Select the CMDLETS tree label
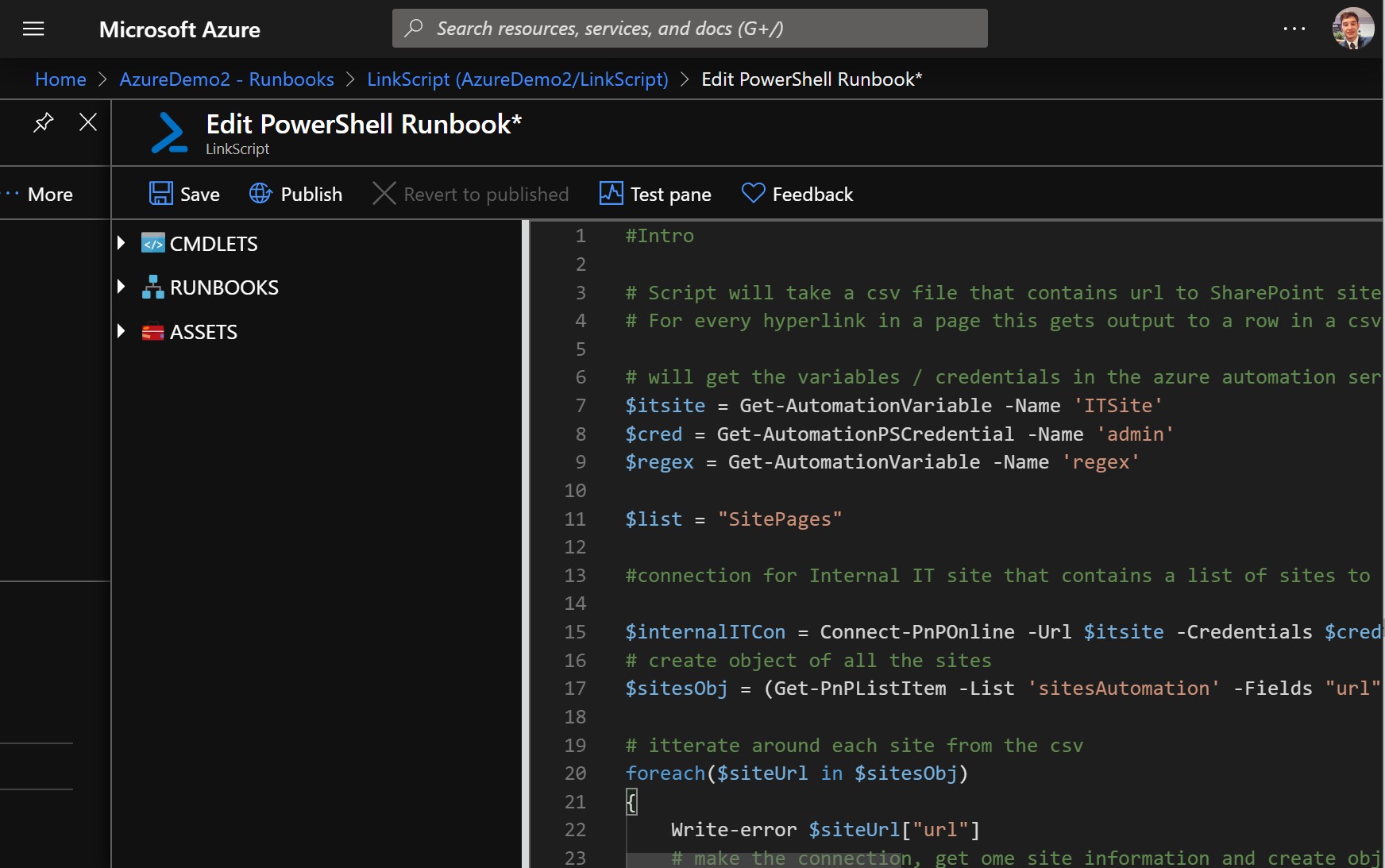Image resolution: width=1385 pixels, height=868 pixels. click(214, 244)
